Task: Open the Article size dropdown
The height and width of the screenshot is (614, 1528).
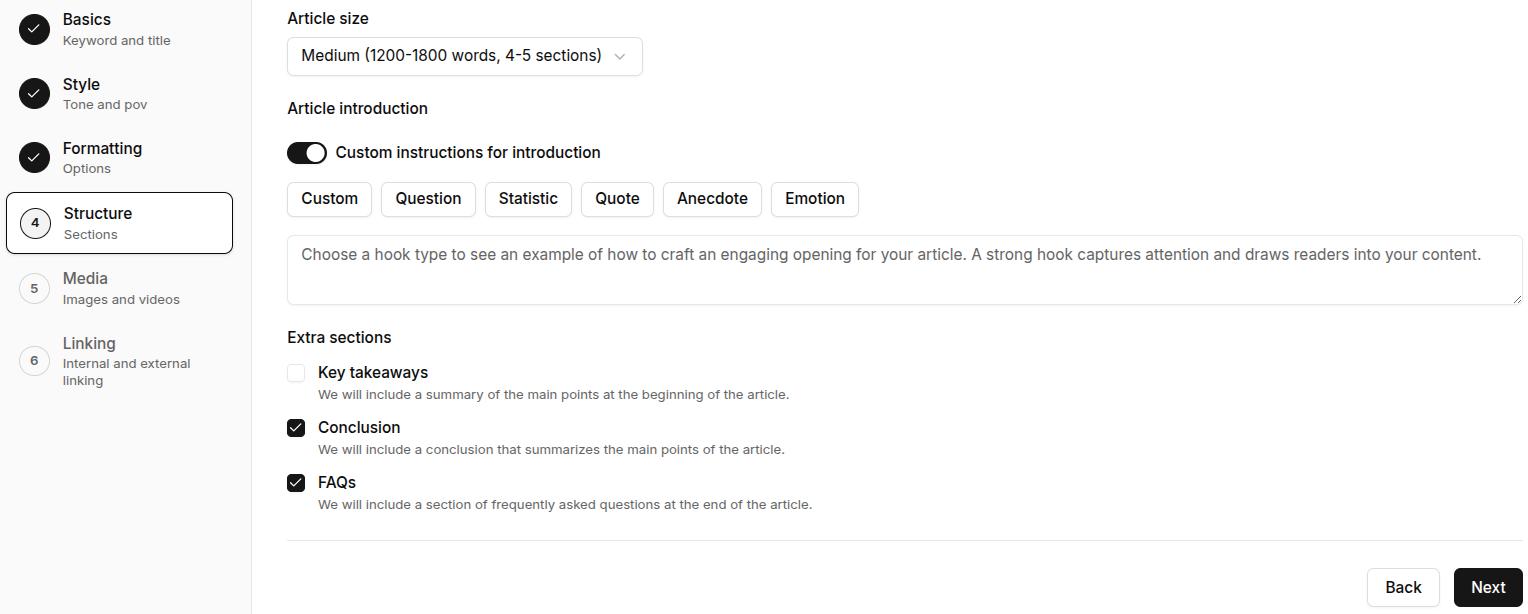Action: tap(463, 56)
